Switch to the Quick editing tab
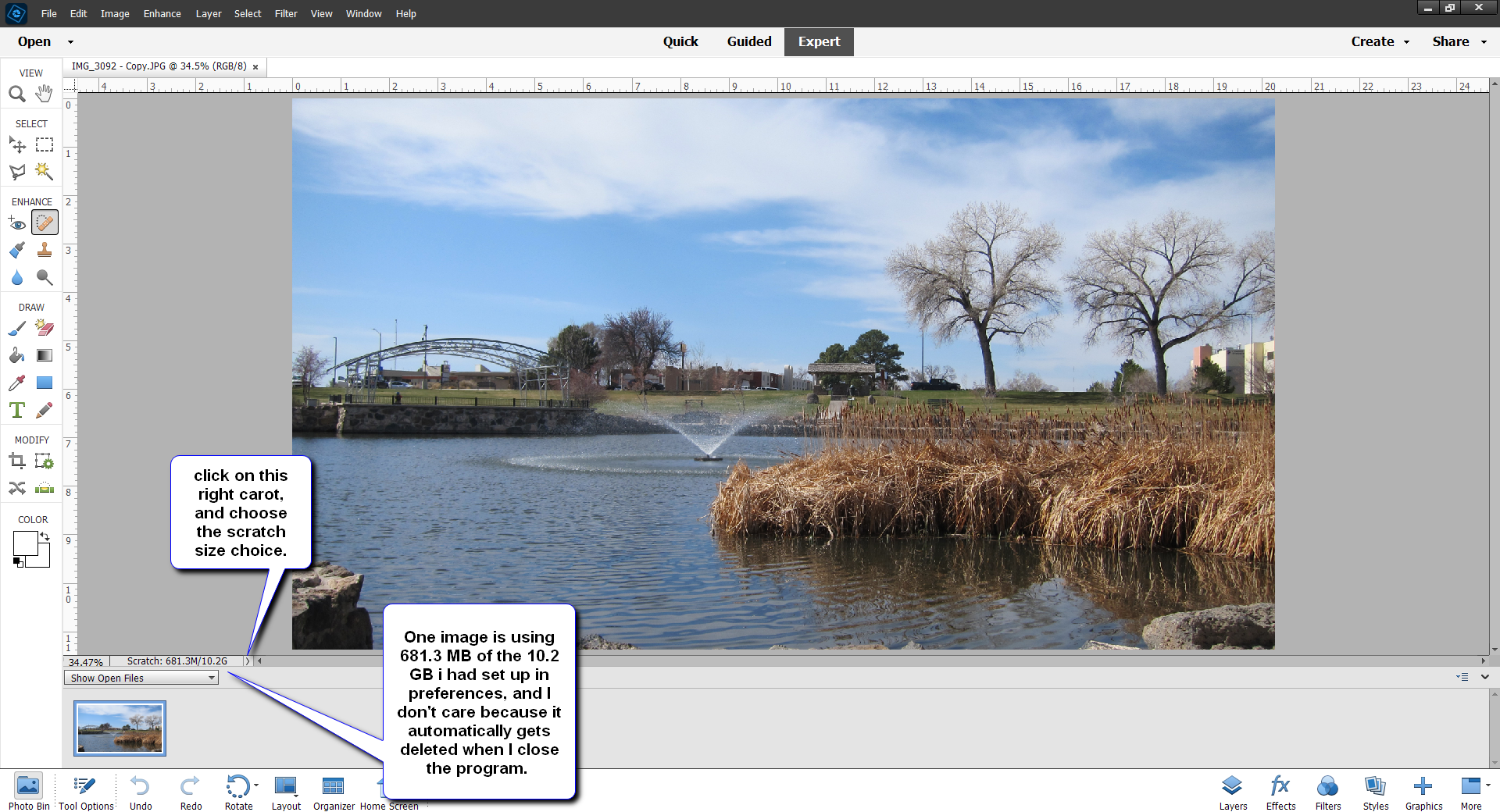Viewport: 1500px width, 812px height. (x=680, y=41)
